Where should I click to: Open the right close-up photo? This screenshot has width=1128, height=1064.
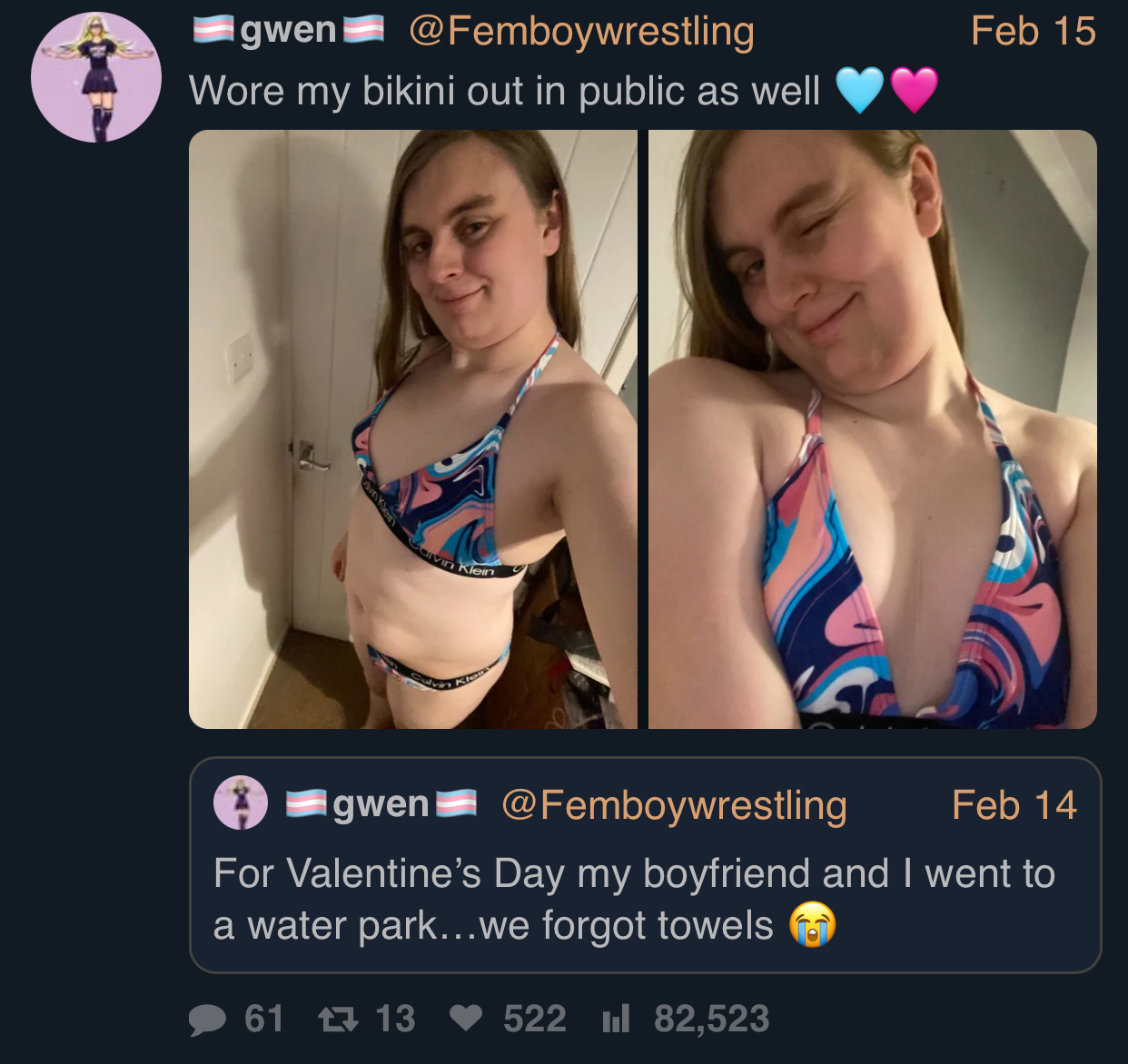point(873,429)
